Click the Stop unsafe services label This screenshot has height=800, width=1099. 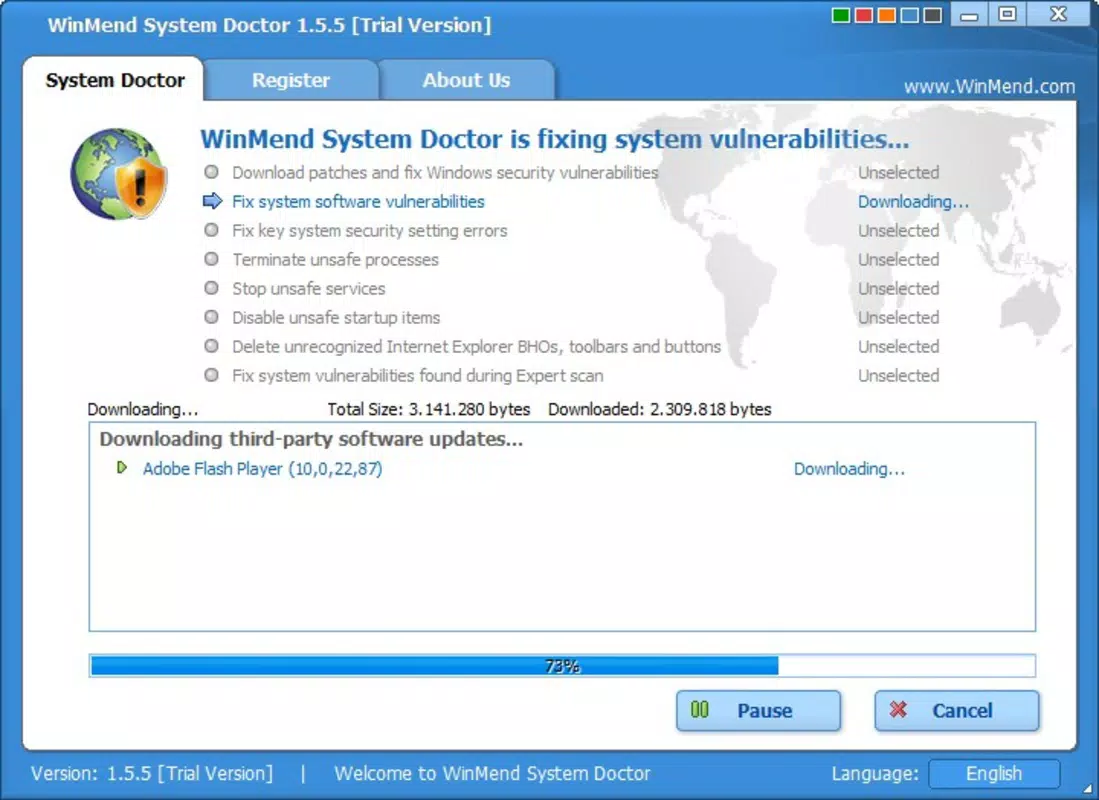tap(308, 288)
